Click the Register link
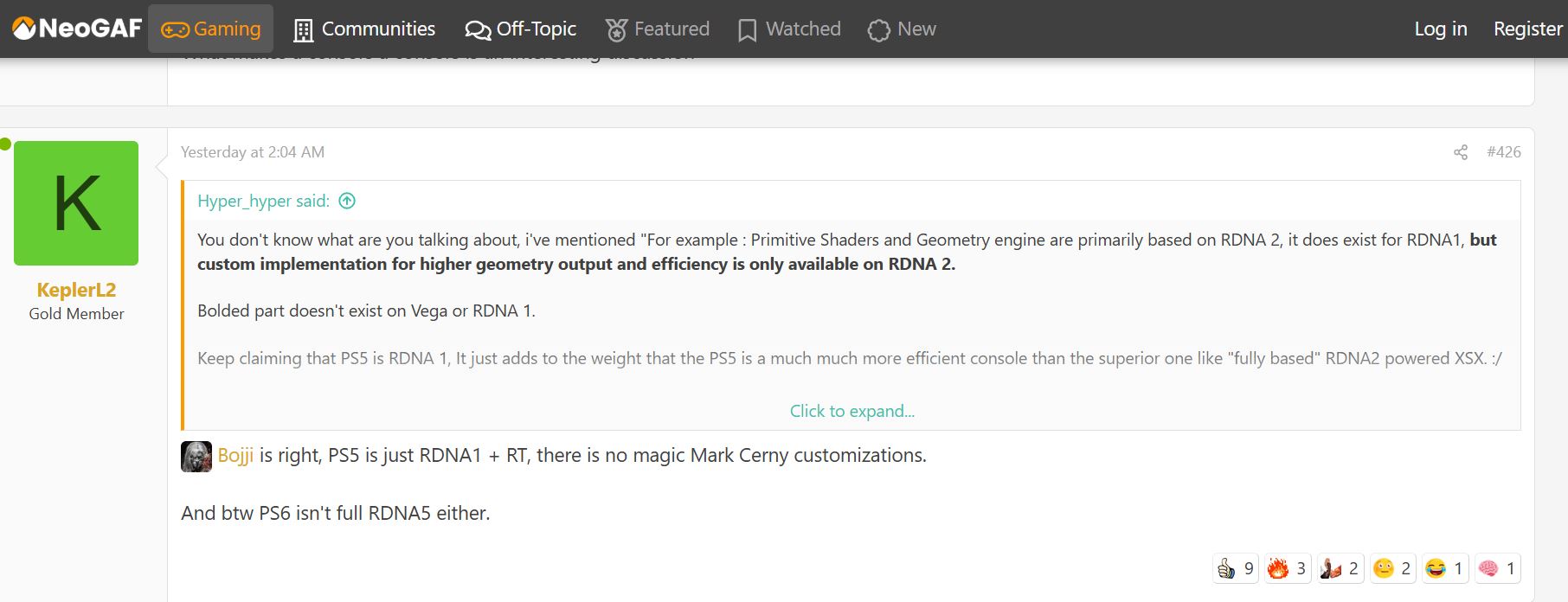The height and width of the screenshot is (602, 1568). [x=1527, y=29]
